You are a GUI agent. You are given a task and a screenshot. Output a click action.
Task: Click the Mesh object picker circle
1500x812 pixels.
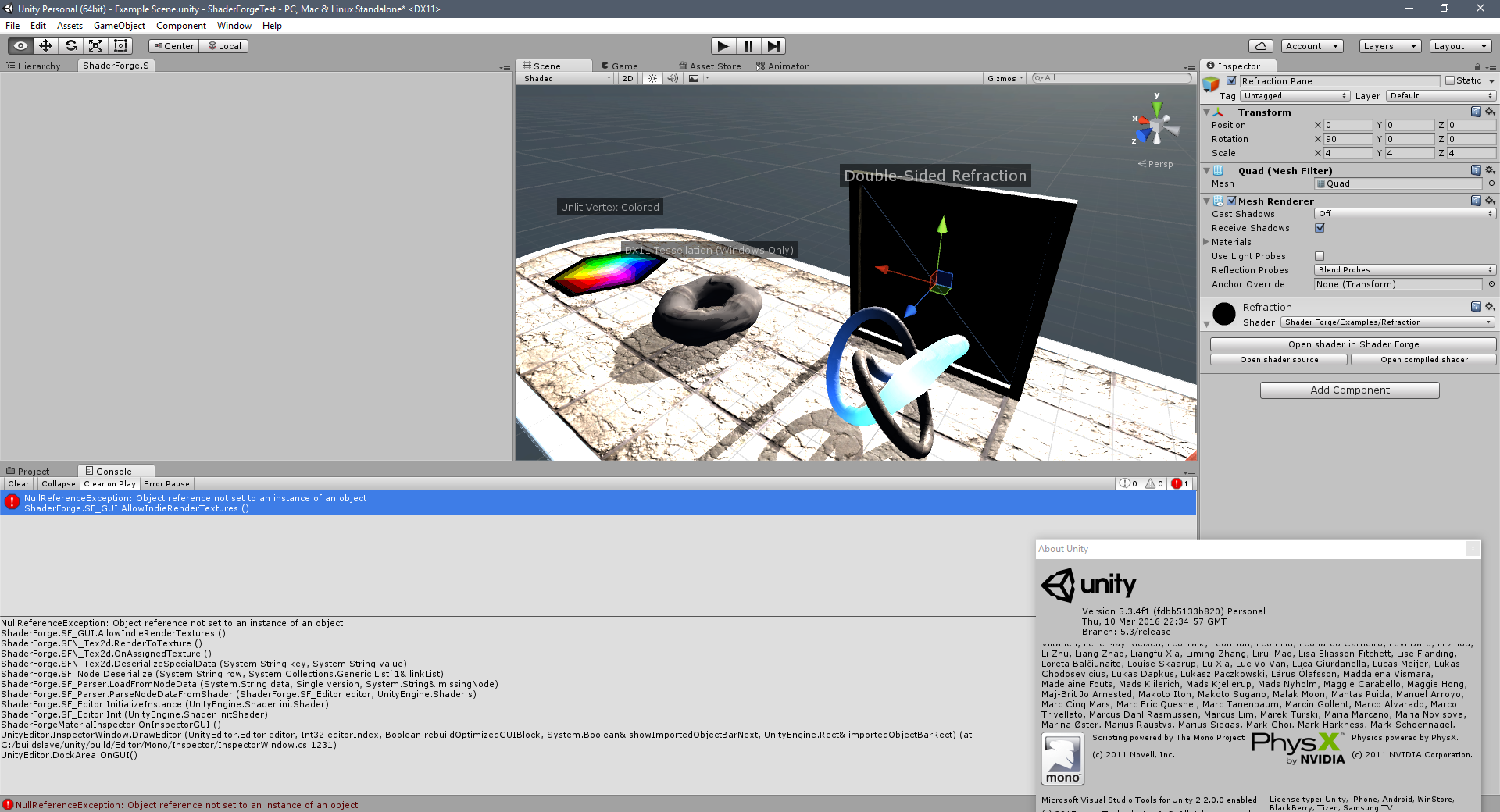(1491, 183)
